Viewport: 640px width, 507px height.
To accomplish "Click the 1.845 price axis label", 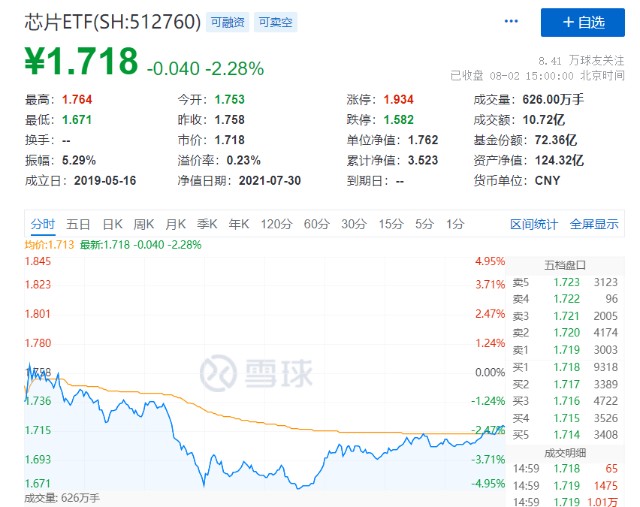I will coord(38,261).
